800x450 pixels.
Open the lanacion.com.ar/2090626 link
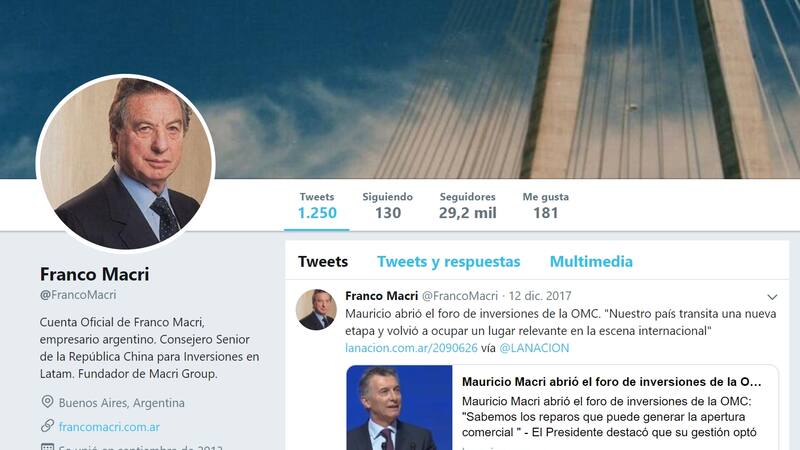pos(411,348)
